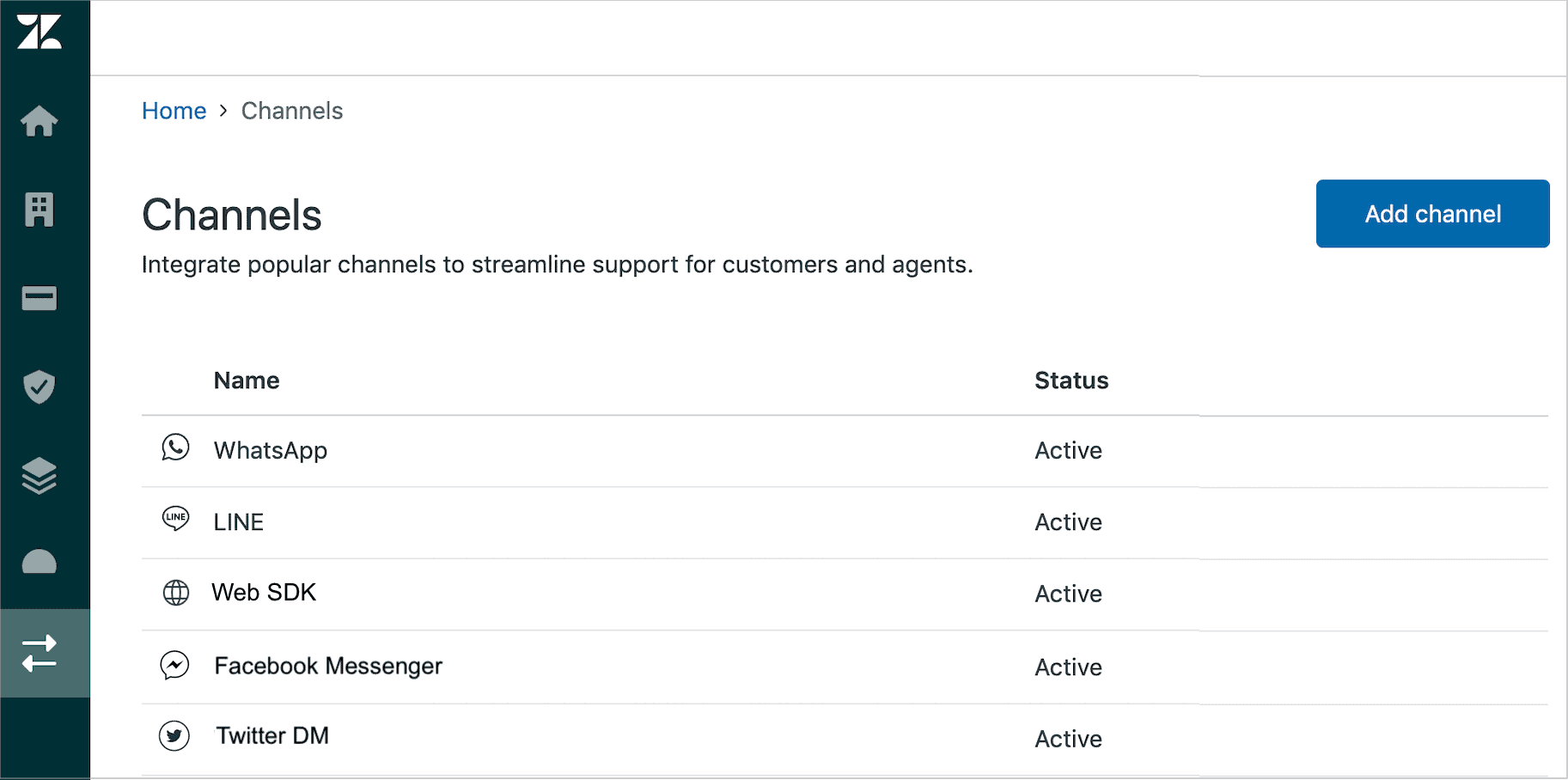Screen dimensions: 1568x780
Task: Click the Zendesk logo in sidebar
Action: coord(40,32)
